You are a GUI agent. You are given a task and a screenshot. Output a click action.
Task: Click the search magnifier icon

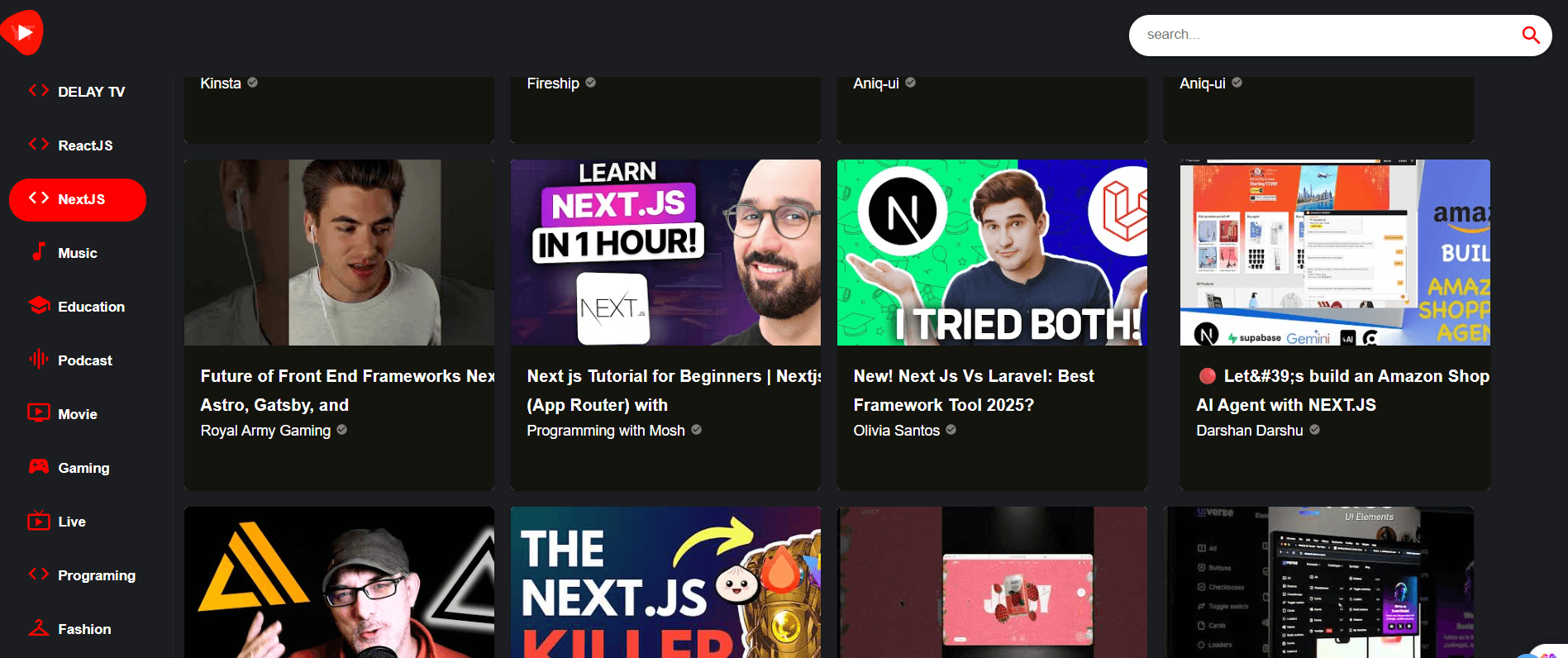[x=1530, y=35]
